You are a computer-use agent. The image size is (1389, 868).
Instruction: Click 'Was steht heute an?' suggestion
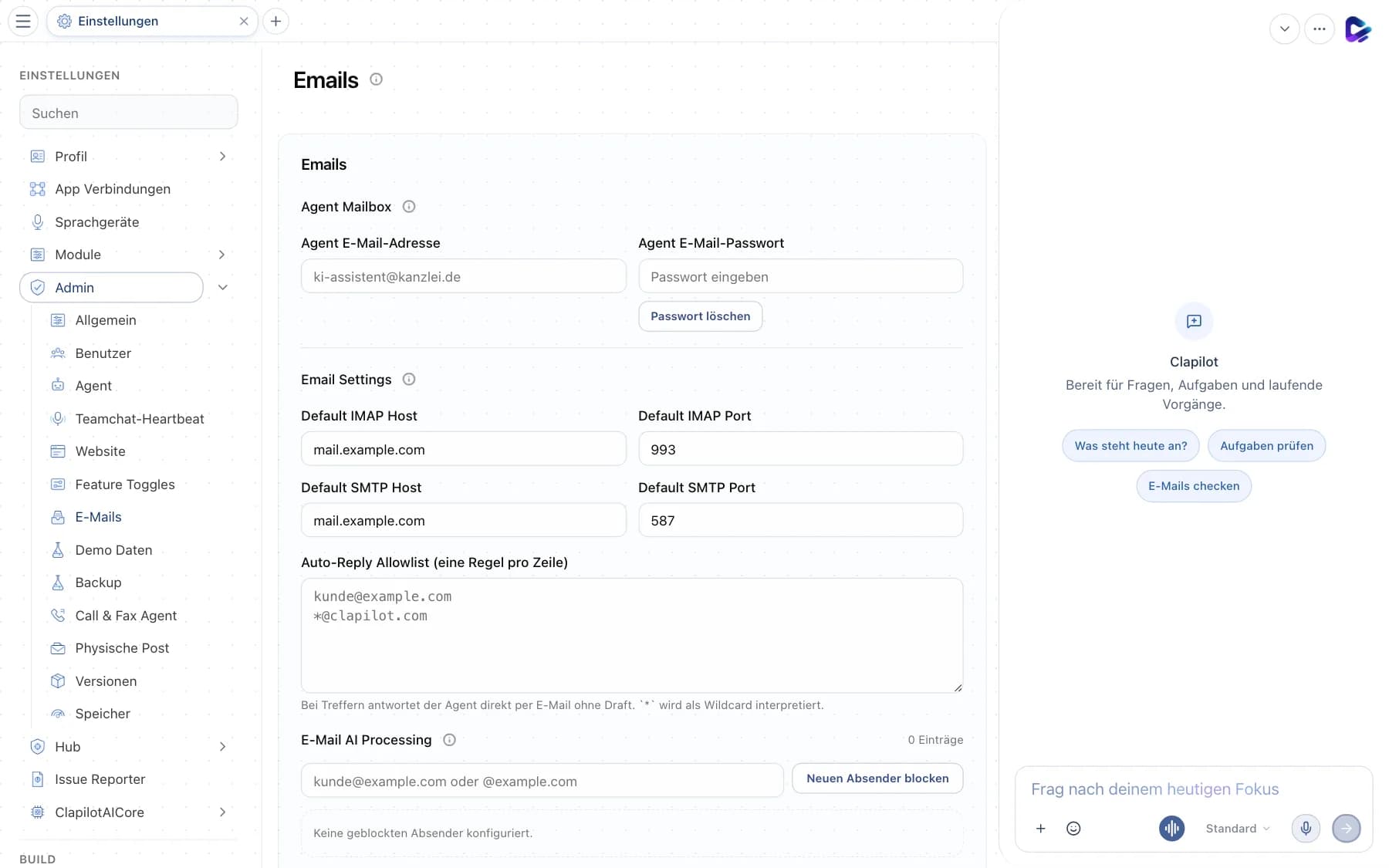pyautogui.click(x=1130, y=446)
